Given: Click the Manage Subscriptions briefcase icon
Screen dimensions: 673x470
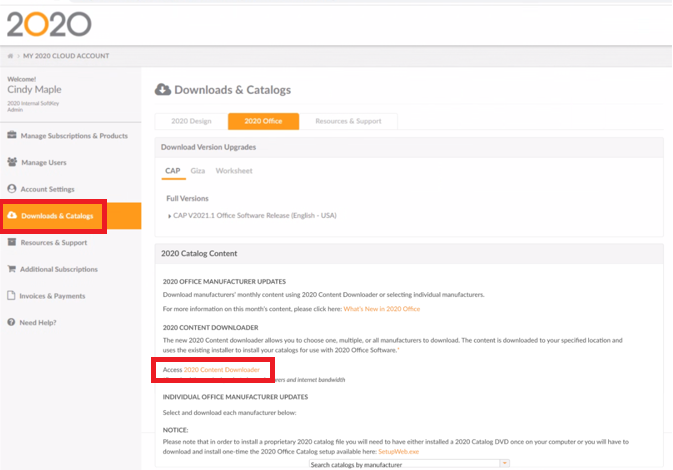Looking at the screenshot, I should click(x=12, y=135).
